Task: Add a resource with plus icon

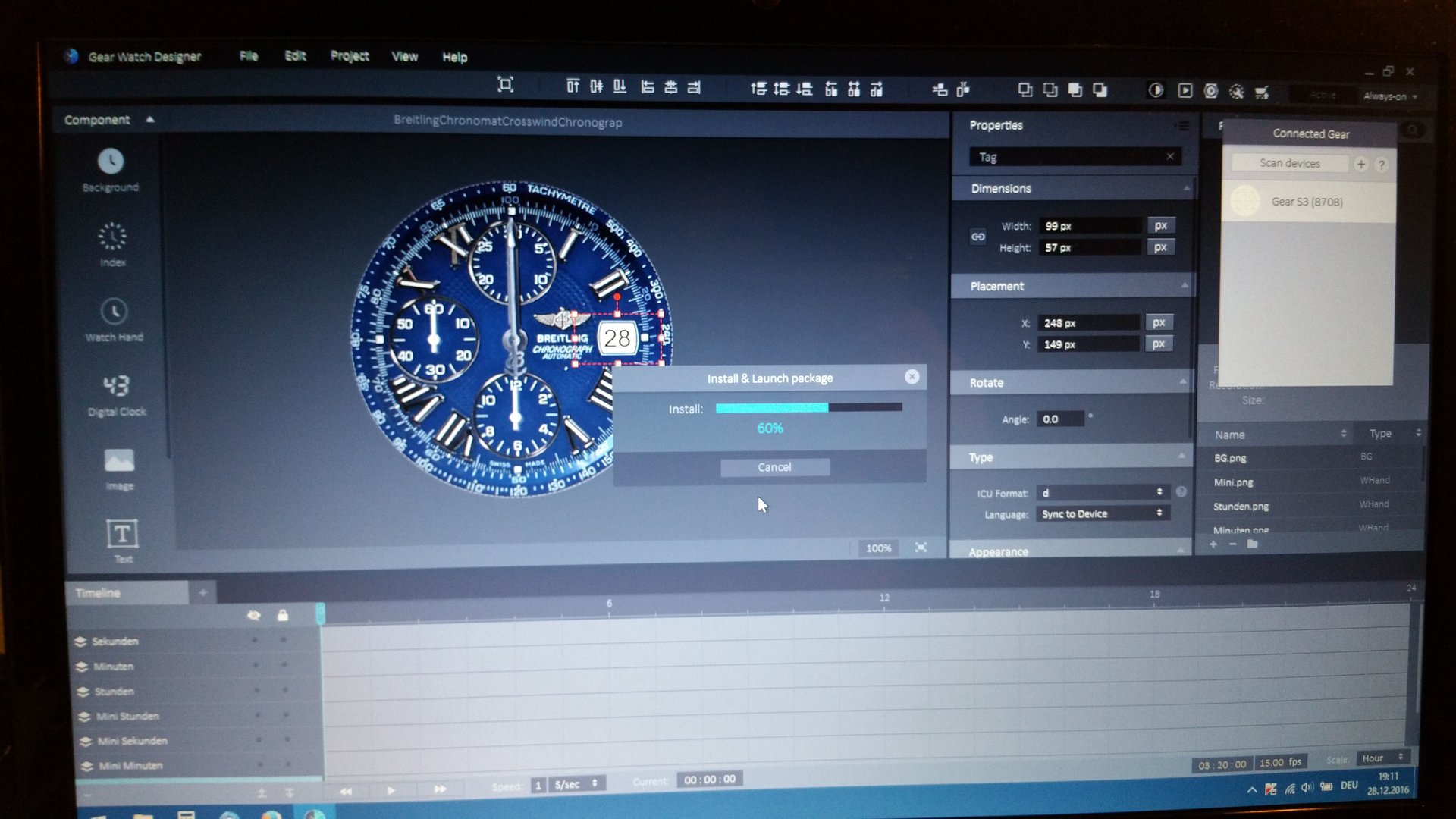Action: coord(1213,544)
